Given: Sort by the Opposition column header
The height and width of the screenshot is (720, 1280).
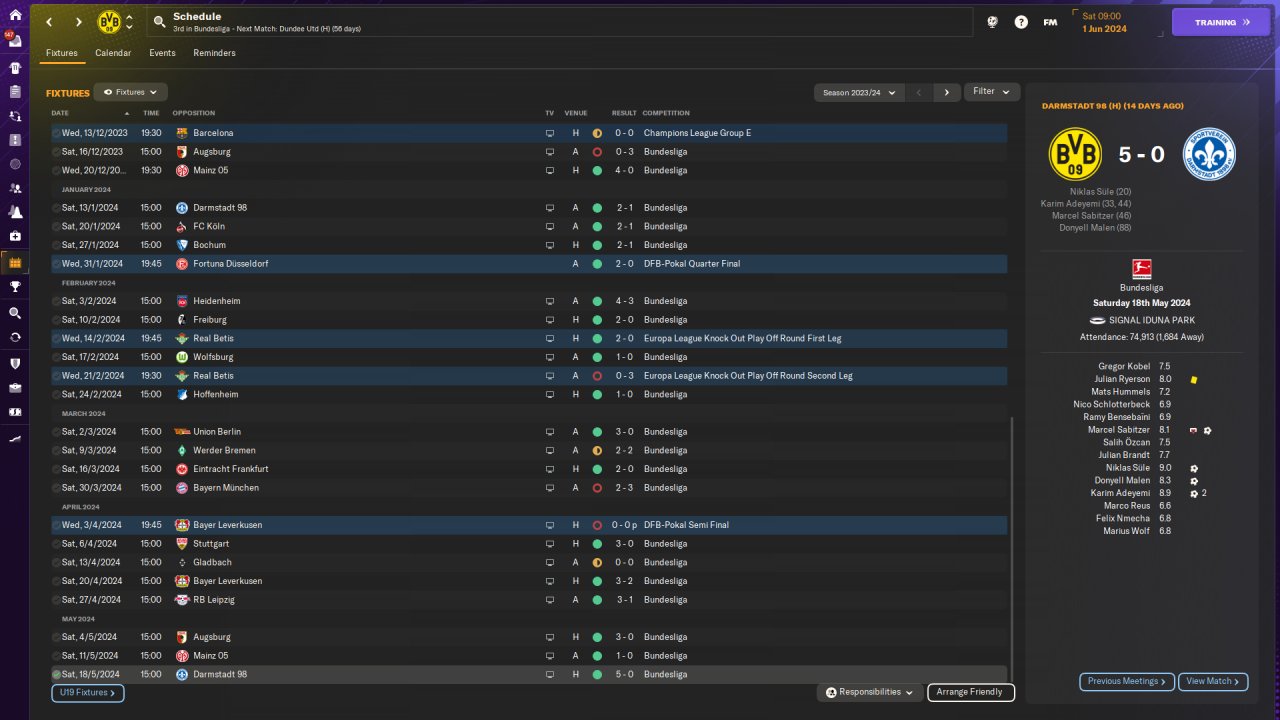Looking at the screenshot, I should (x=193, y=113).
